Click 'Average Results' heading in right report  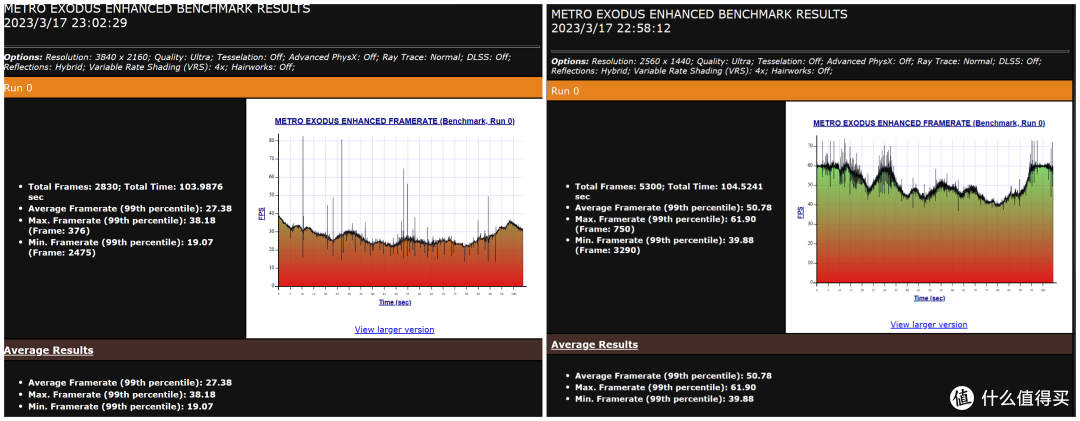(594, 345)
